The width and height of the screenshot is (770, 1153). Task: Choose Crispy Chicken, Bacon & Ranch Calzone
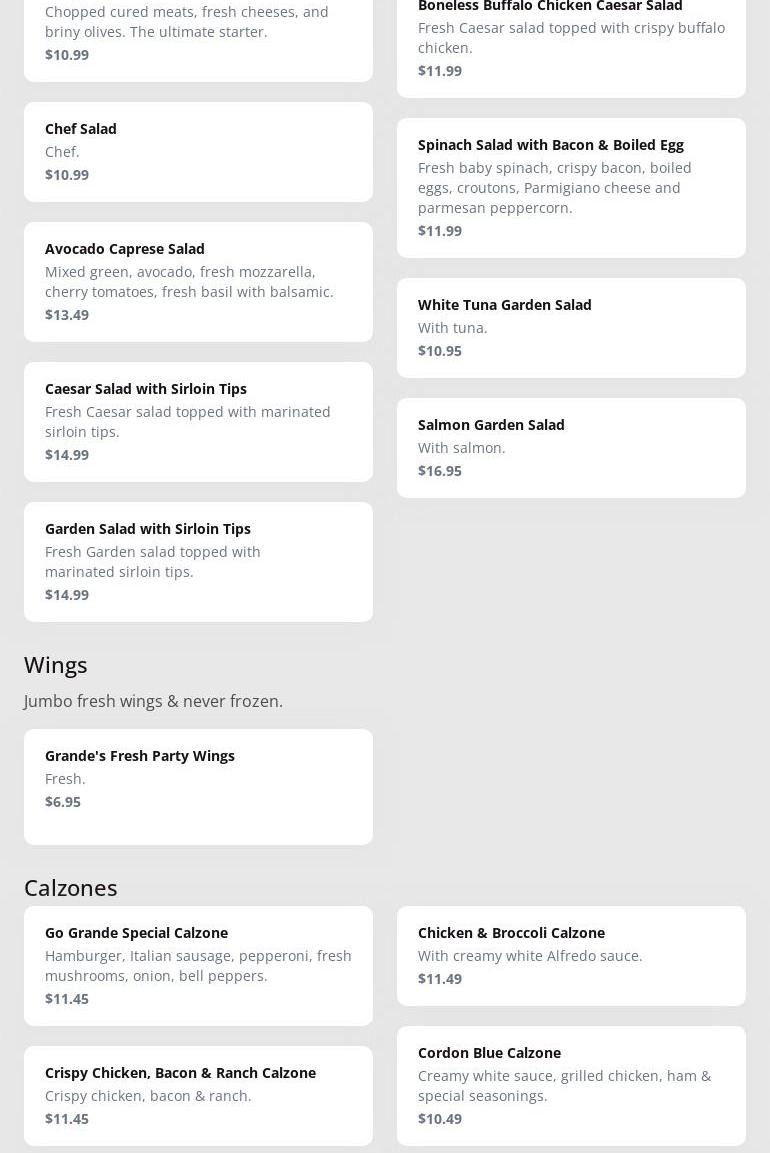198,1096
